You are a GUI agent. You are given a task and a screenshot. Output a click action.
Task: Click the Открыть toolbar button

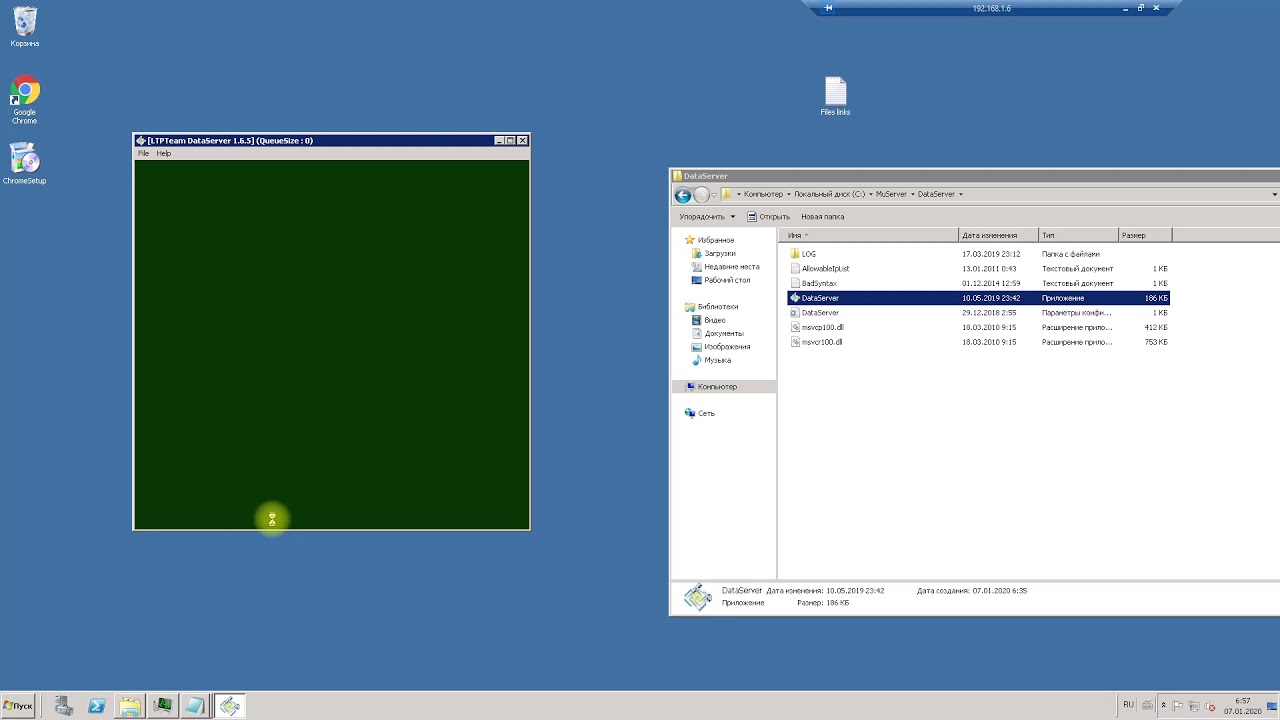pos(768,217)
